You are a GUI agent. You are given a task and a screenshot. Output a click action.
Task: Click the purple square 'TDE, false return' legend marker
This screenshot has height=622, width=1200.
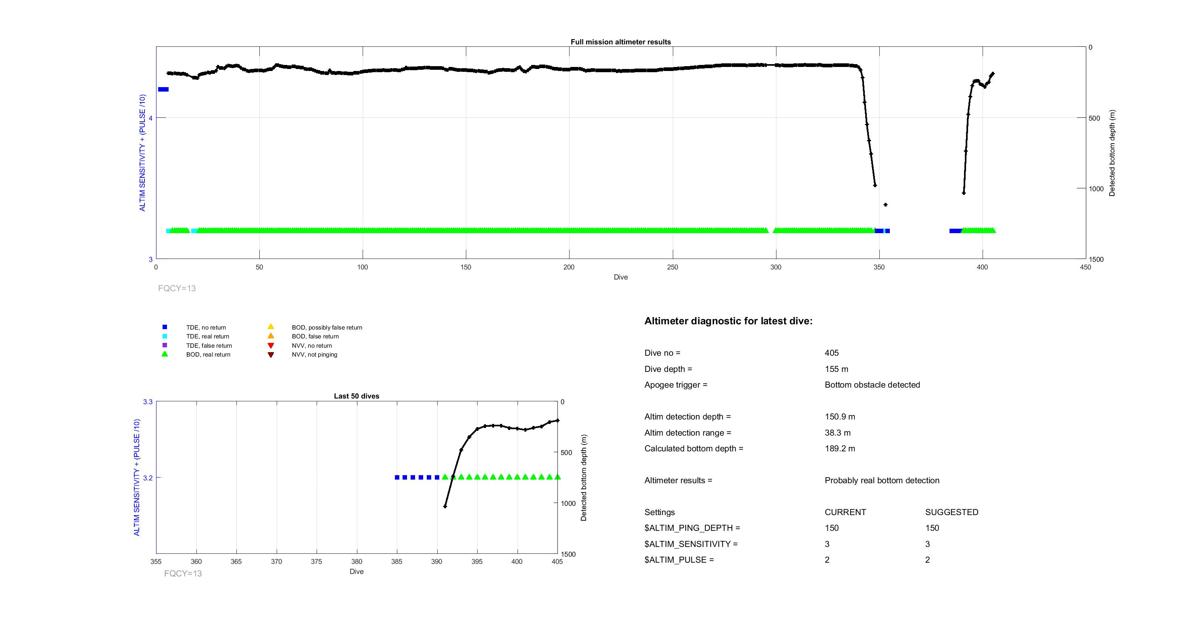[x=164, y=345]
